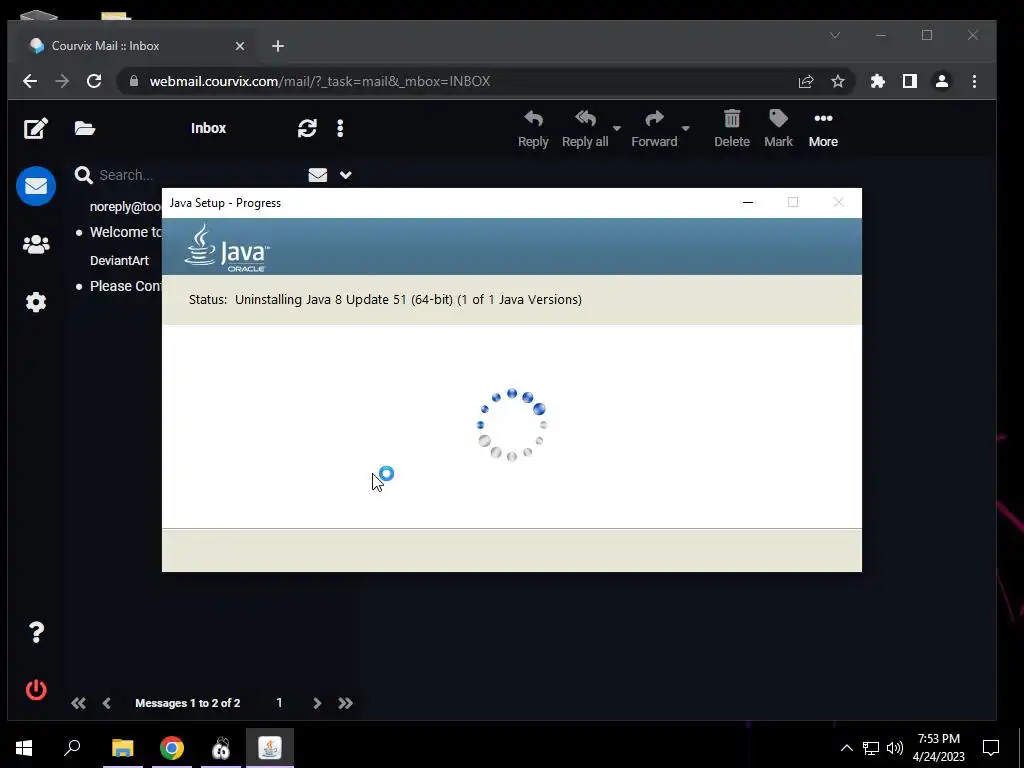Delete the message with trash icon
The width and height of the screenshot is (1024, 768).
coord(731,129)
